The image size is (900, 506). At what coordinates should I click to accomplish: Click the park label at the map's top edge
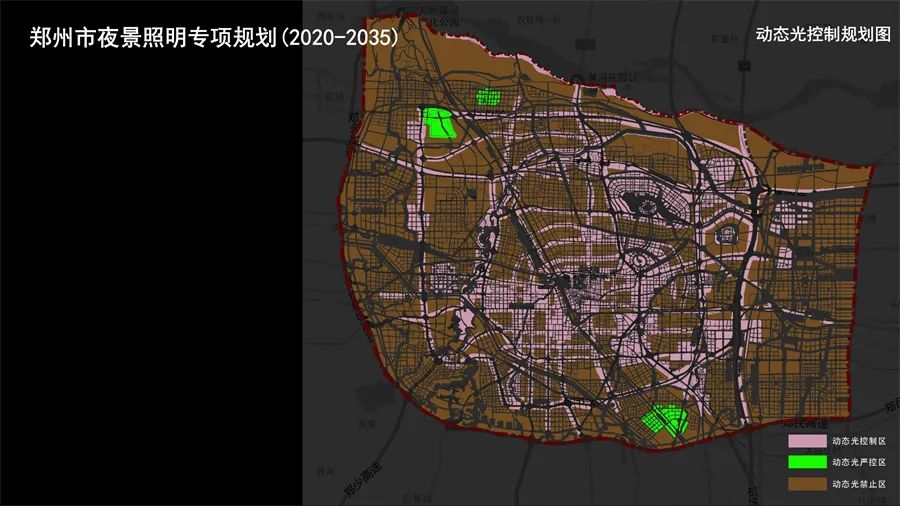440,19
